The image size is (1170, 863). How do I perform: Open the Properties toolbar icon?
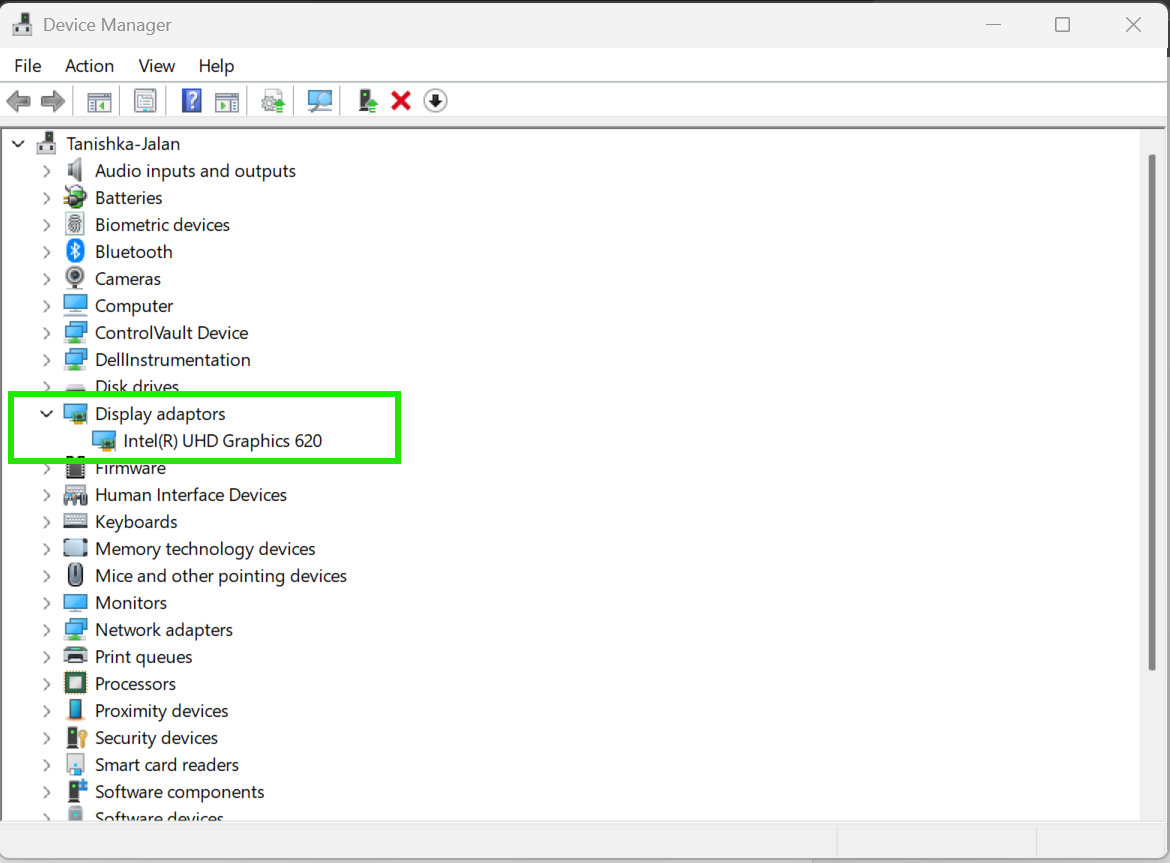tap(145, 101)
